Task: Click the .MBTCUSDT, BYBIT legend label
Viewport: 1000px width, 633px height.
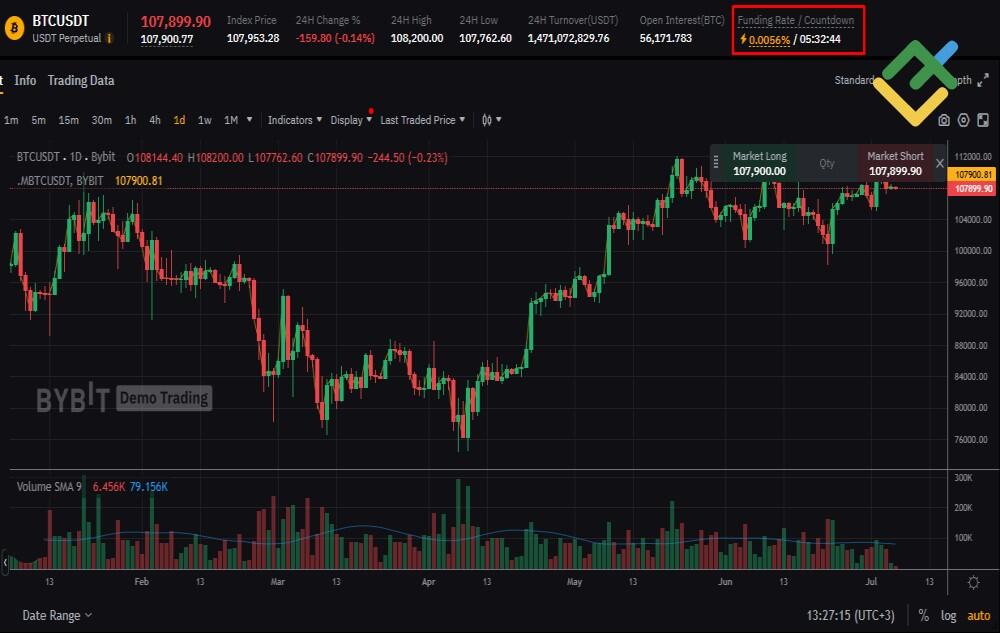Action: click(60, 180)
